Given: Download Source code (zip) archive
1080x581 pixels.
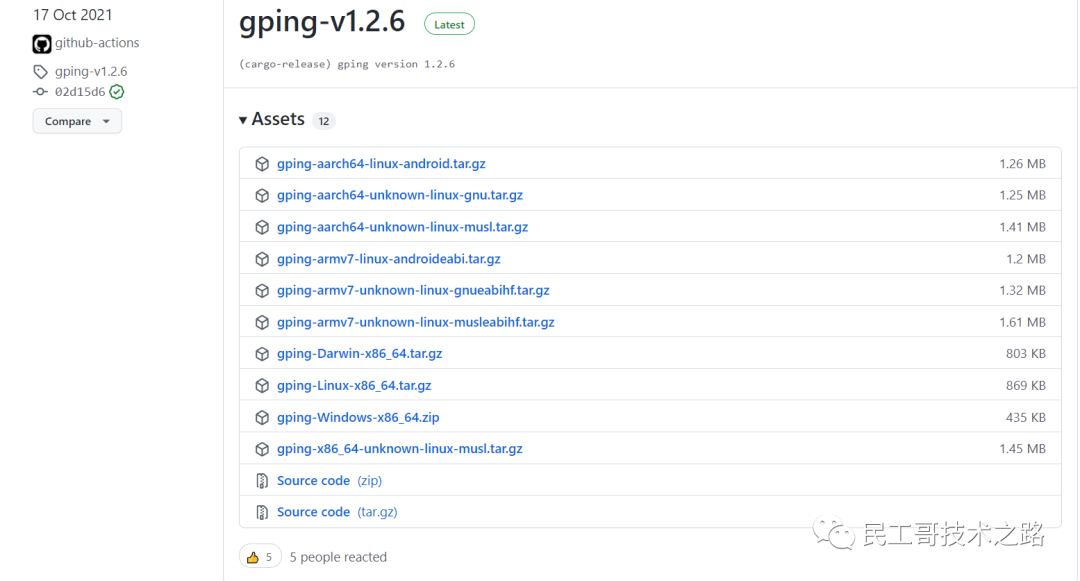Looking at the screenshot, I should click(329, 480).
